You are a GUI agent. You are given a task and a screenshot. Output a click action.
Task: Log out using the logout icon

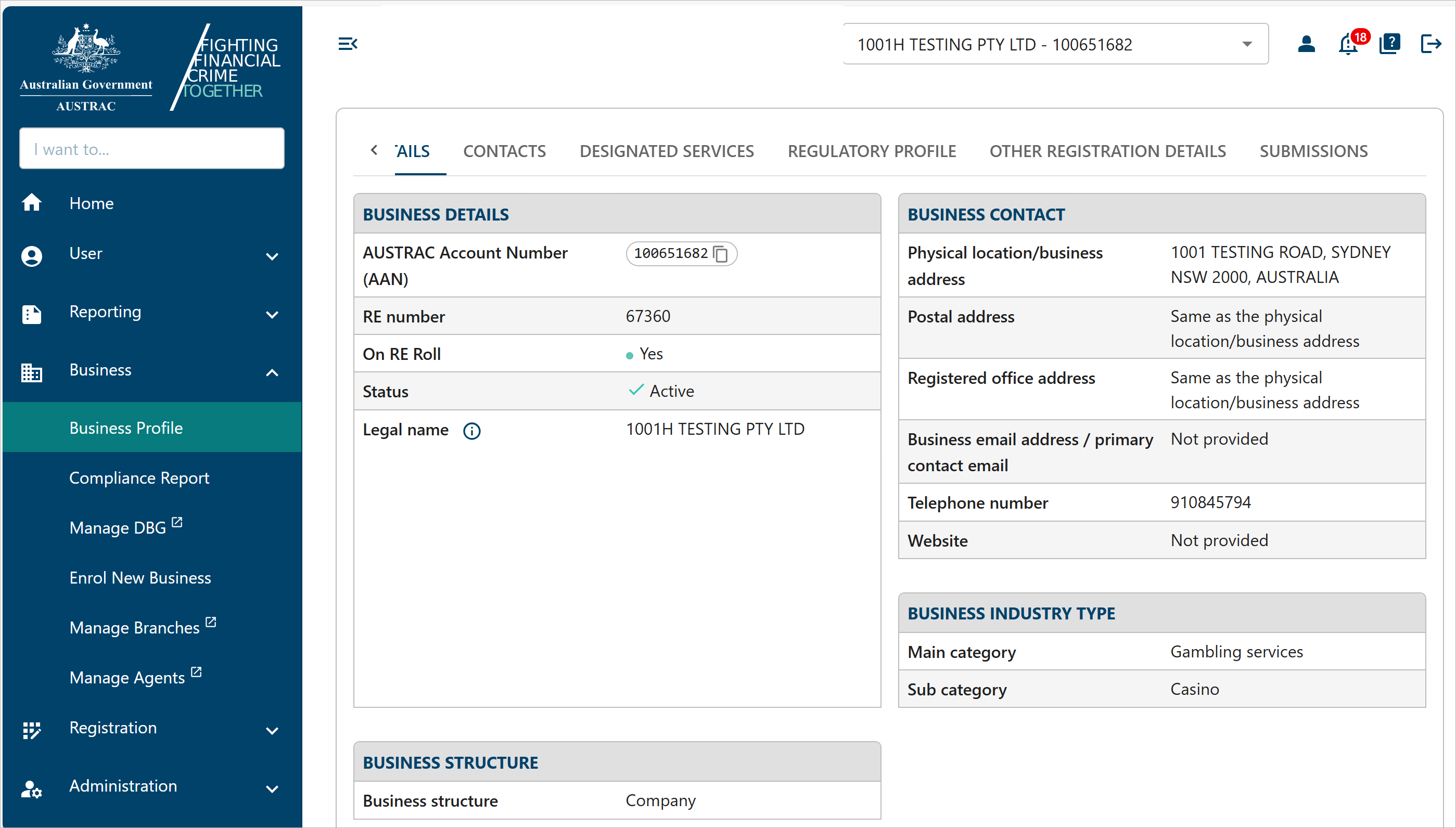(x=1432, y=44)
